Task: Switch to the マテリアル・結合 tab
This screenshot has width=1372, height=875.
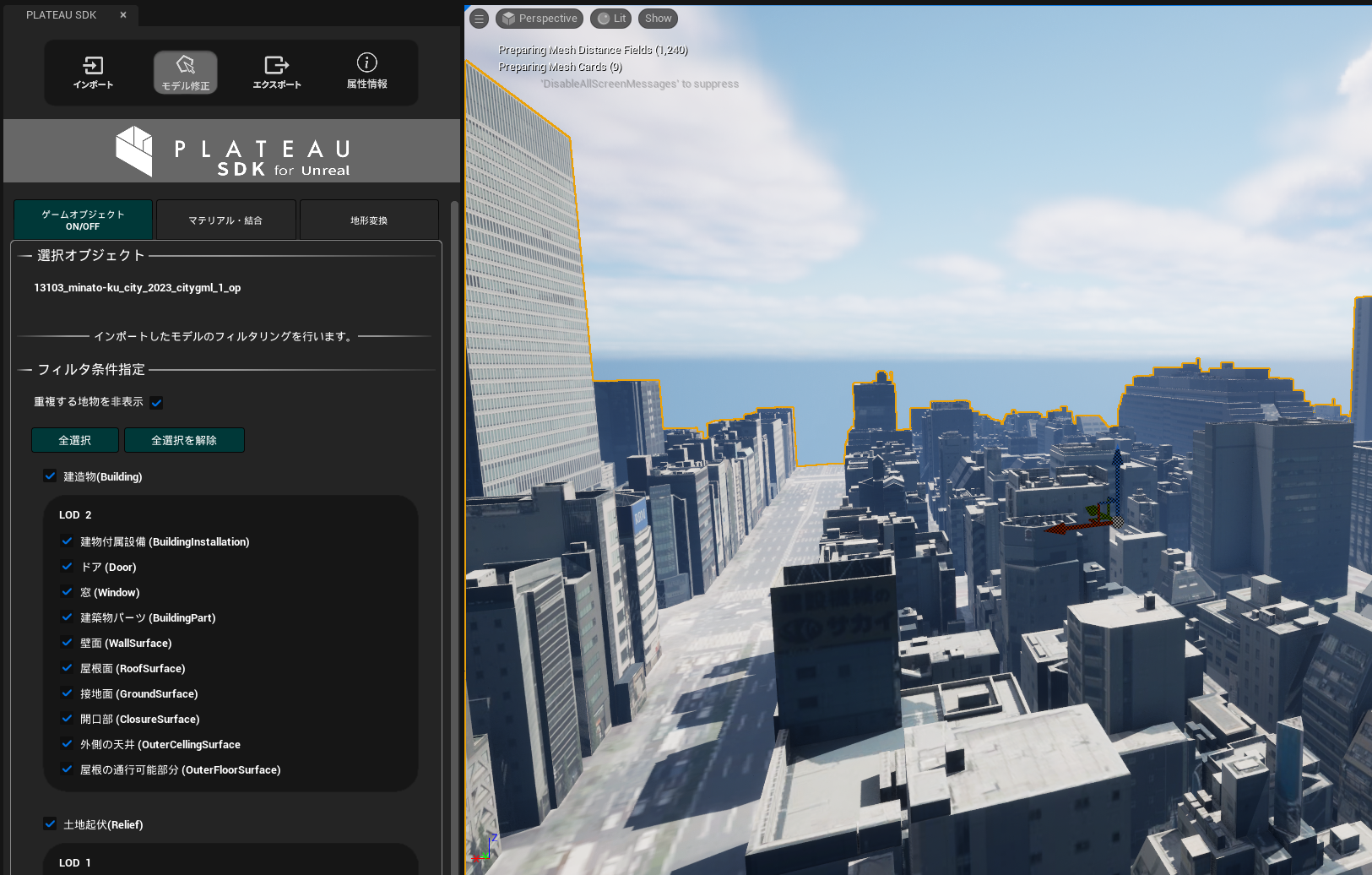Action: click(x=225, y=220)
